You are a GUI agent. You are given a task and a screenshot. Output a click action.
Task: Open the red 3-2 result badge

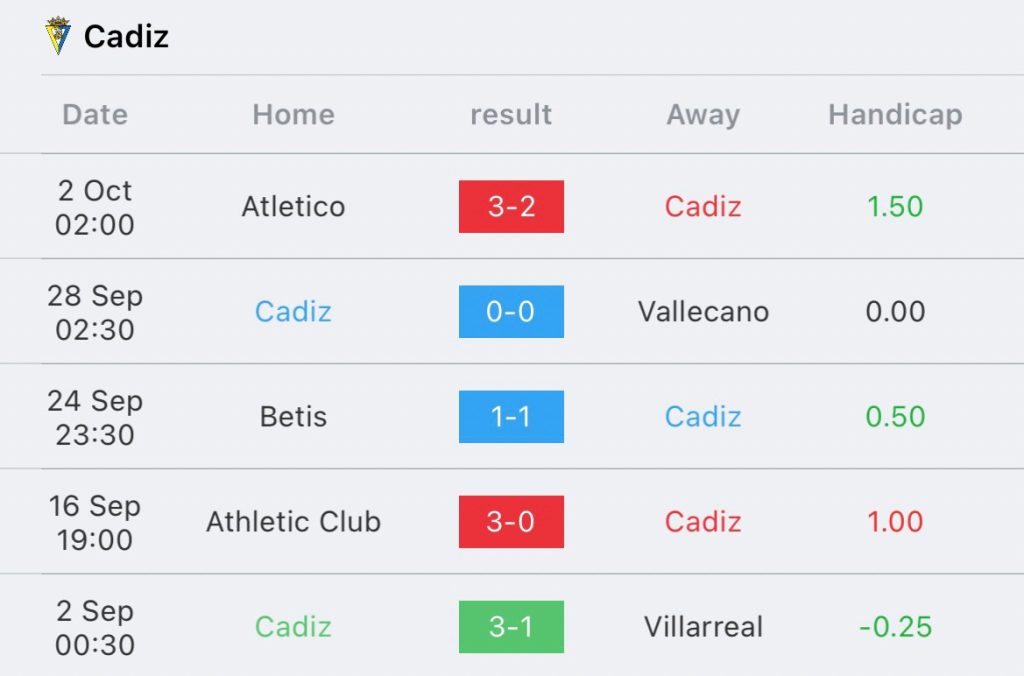click(x=511, y=206)
